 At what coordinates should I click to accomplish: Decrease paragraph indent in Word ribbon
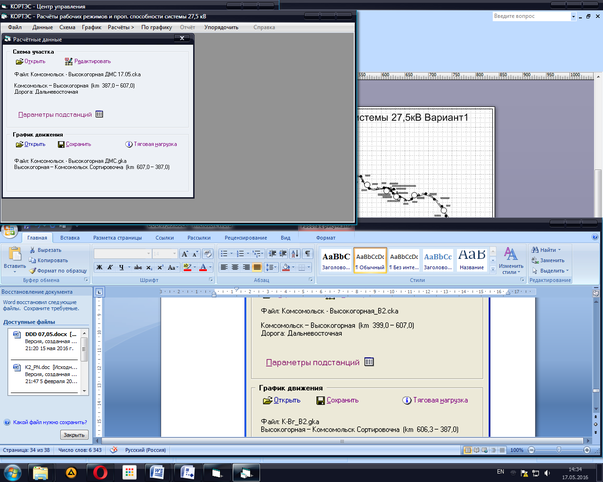(x=272, y=254)
